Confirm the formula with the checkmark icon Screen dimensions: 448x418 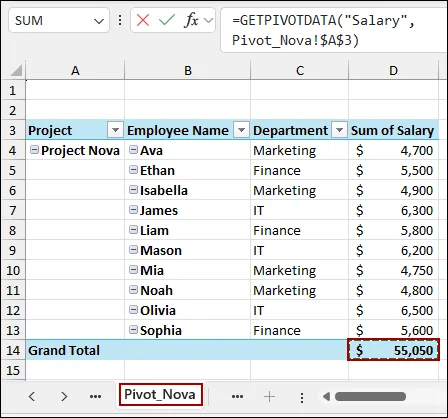167,20
